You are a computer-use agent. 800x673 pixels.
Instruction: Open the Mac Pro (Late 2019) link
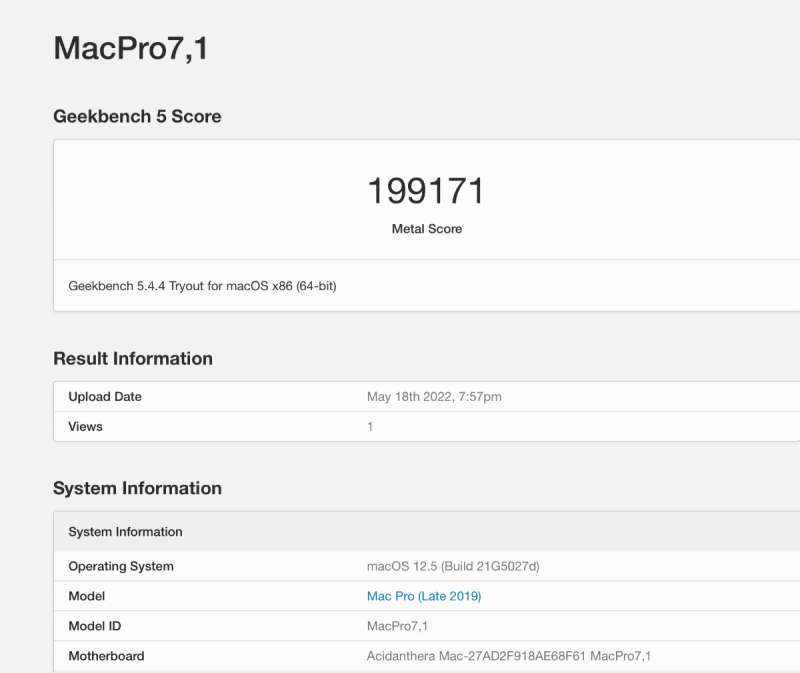[424, 596]
